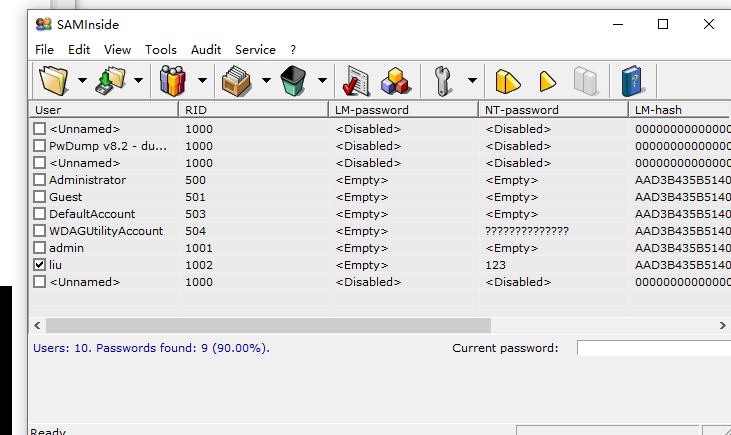The width and height of the screenshot is (731, 435).
Task: Open the import file folder icon
Action: pos(54,81)
